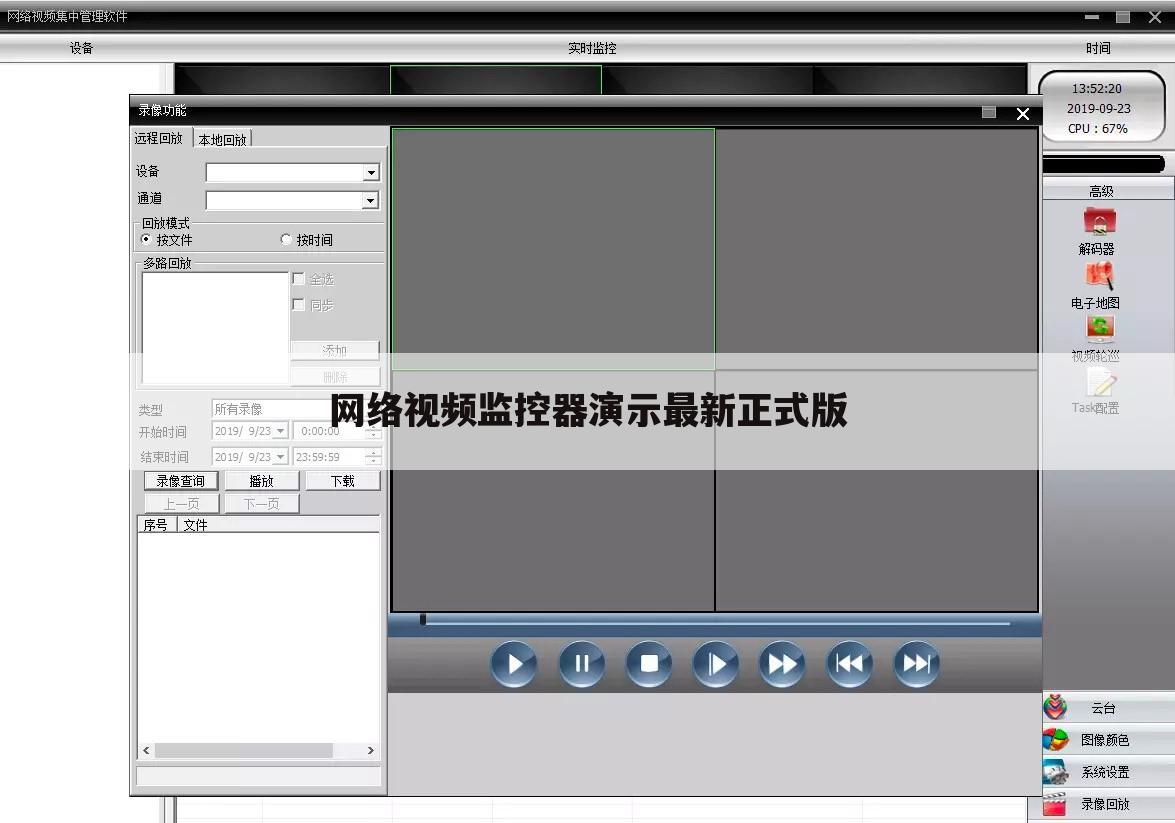Viewport: 1175px width, 823px height.
Task: Check the 同步 checkbox
Action: [x=298, y=304]
